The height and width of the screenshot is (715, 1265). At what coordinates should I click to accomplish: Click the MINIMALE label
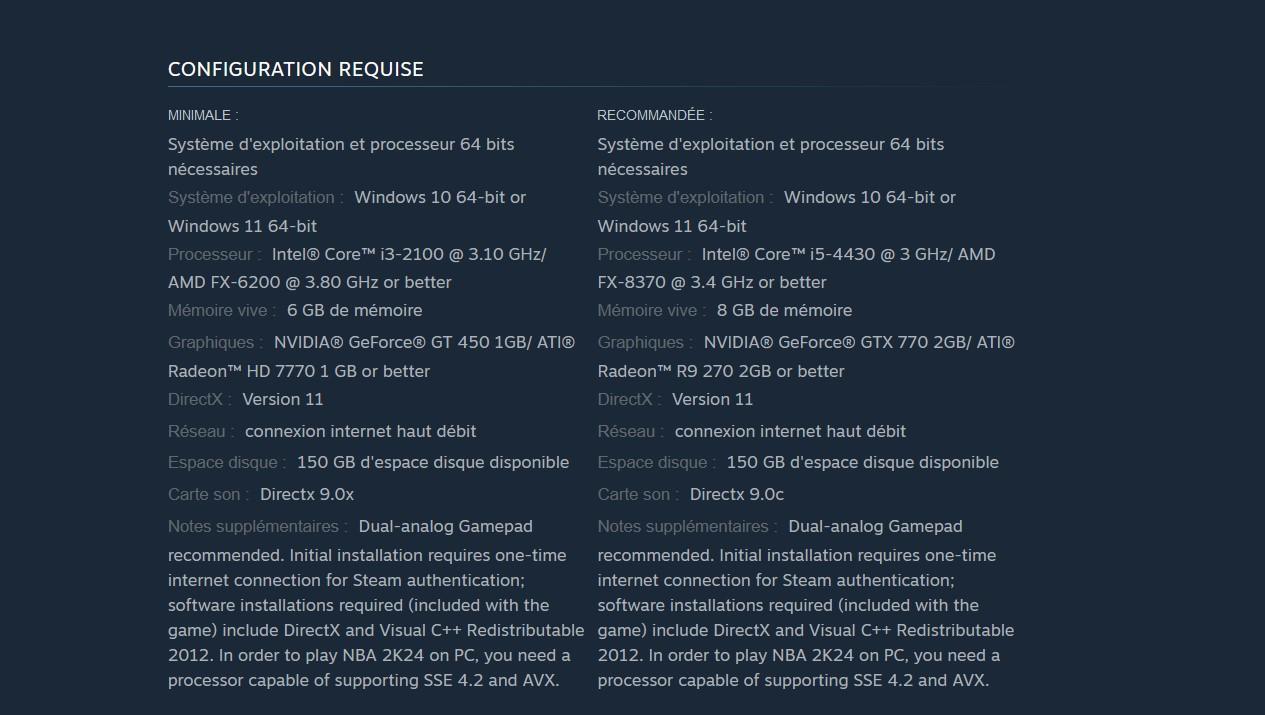(x=203, y=115)
